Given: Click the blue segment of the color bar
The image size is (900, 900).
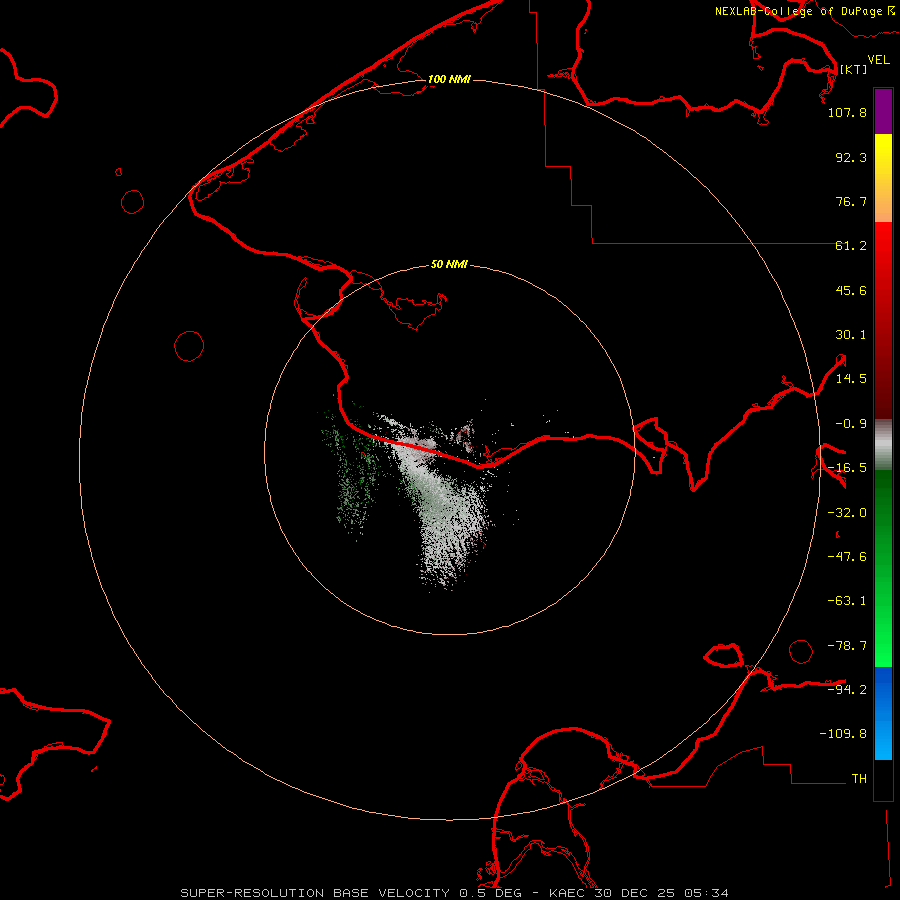Looking at the screenshot, I should (883, 713).
